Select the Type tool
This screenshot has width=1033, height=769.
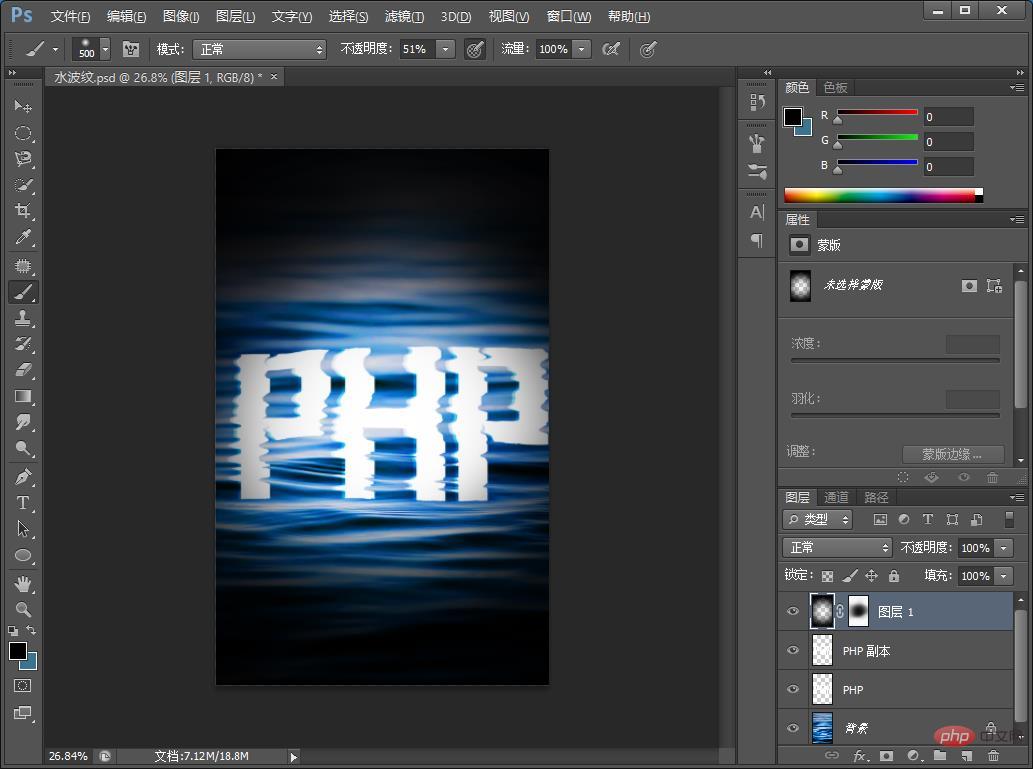(23, 503)
